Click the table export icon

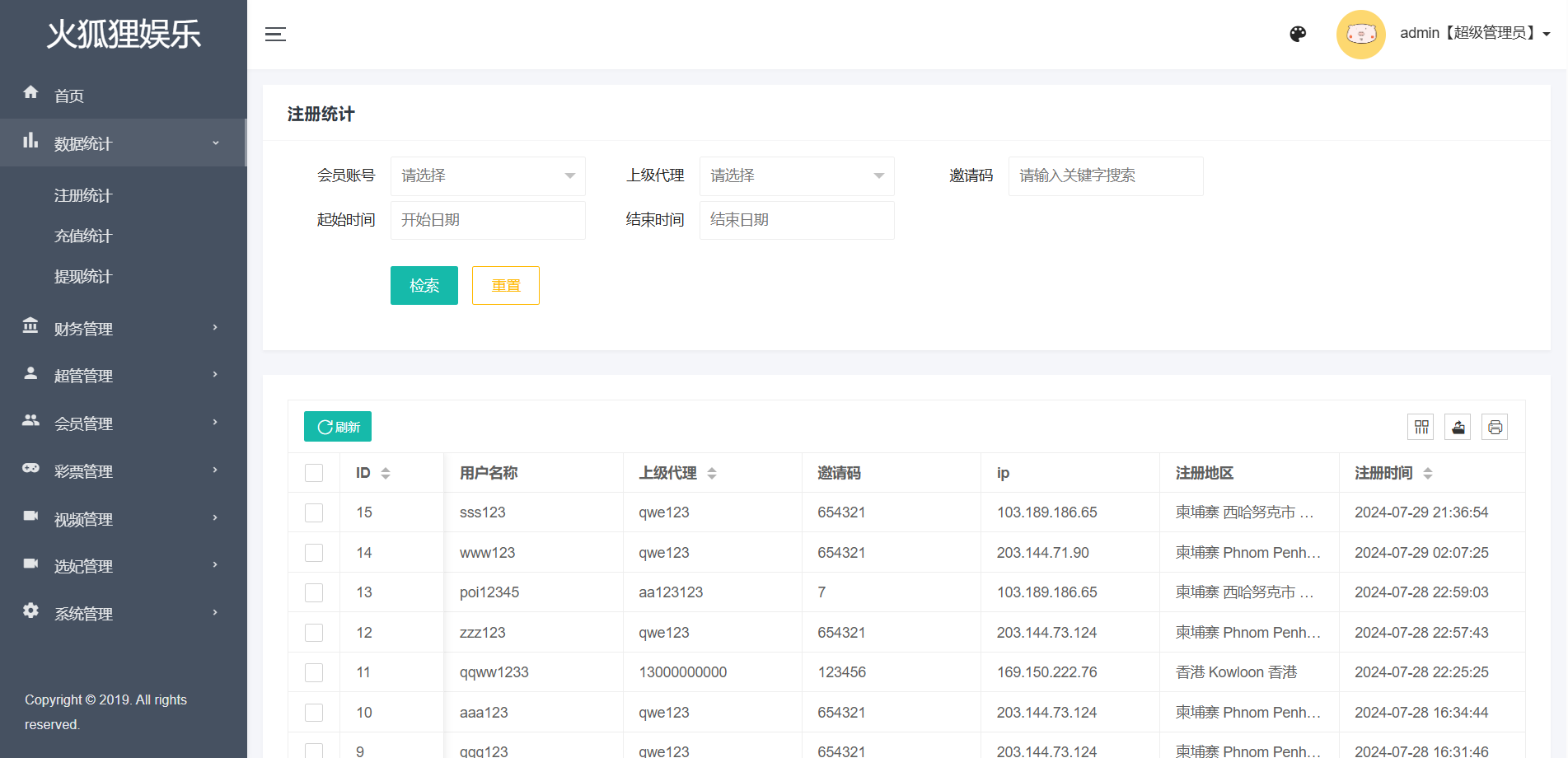click(x=1458, y=427)
